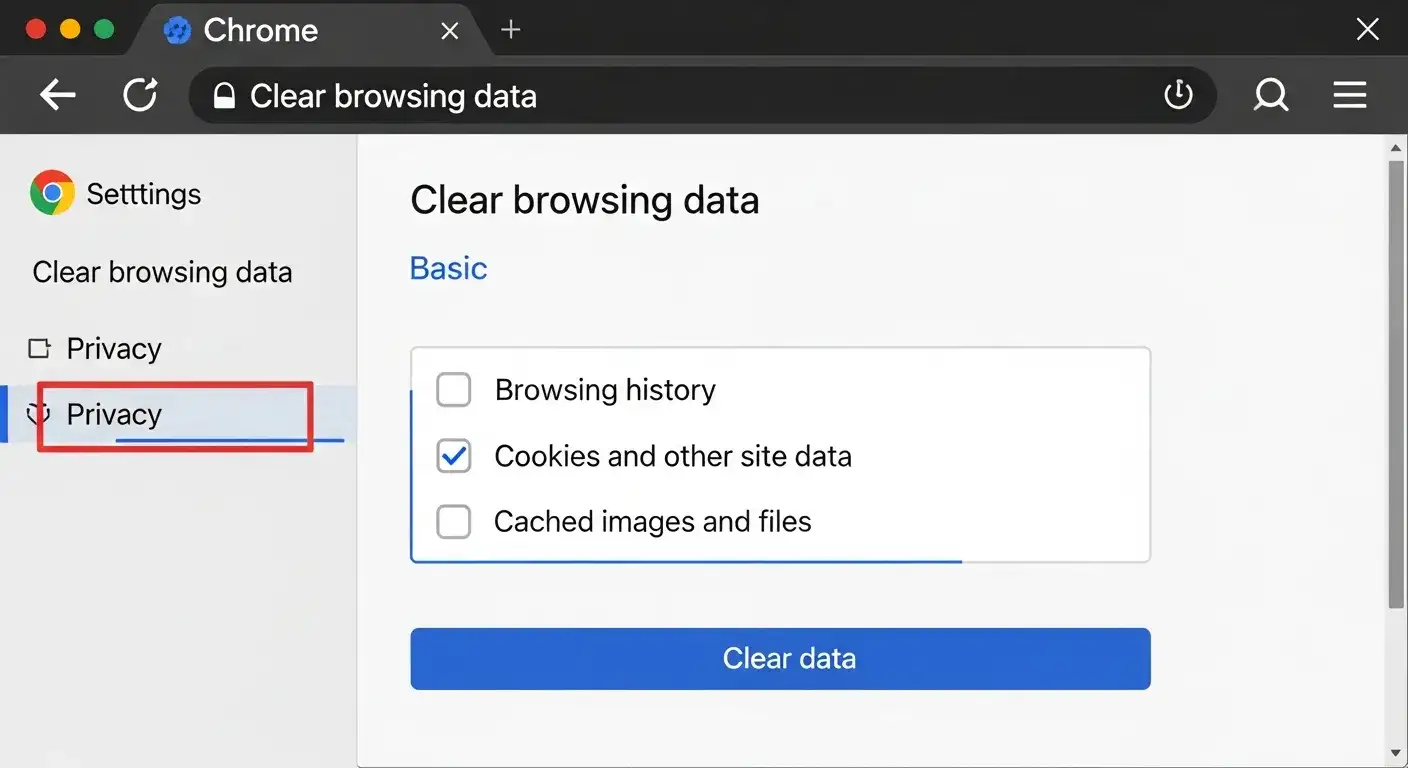Image resolution: width=1408 pixels, height=768 pixels.
Task: Click the Chrome logo next to Settings
Action: click(x=50, y=193)
